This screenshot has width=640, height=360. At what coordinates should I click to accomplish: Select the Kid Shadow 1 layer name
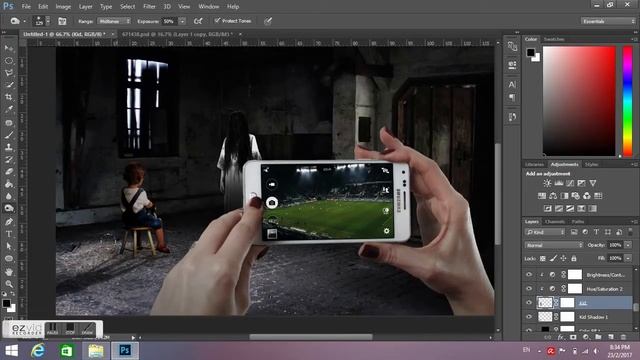[593, 317]
